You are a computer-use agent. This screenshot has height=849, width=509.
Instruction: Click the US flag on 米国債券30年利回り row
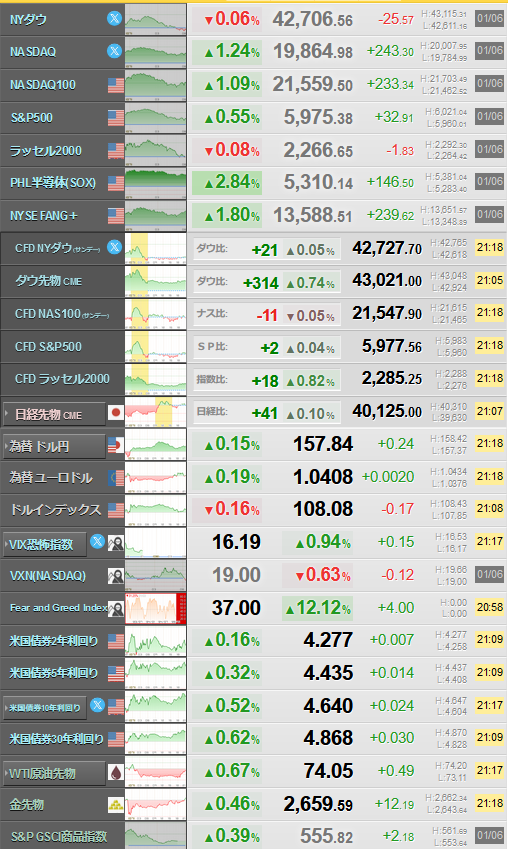pos(115,739)
